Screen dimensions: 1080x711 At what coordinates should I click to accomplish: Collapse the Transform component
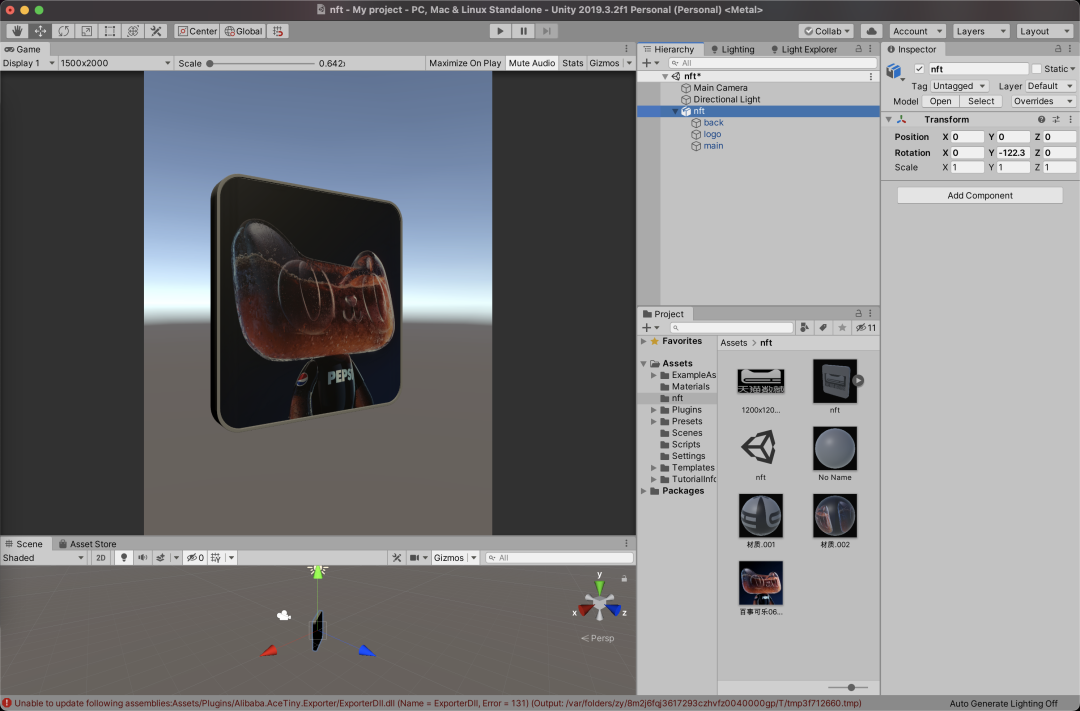tap(889, 119)
